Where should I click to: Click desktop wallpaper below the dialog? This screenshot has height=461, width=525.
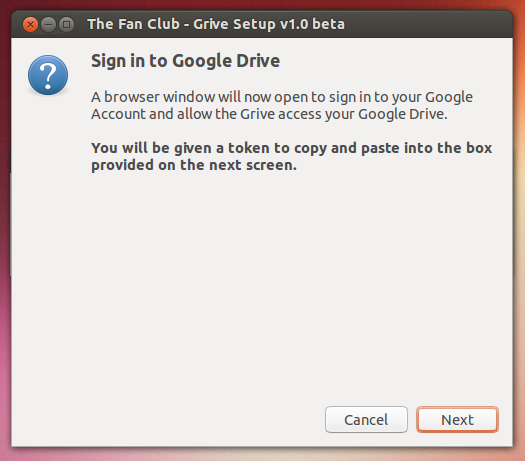pos(261,455)
